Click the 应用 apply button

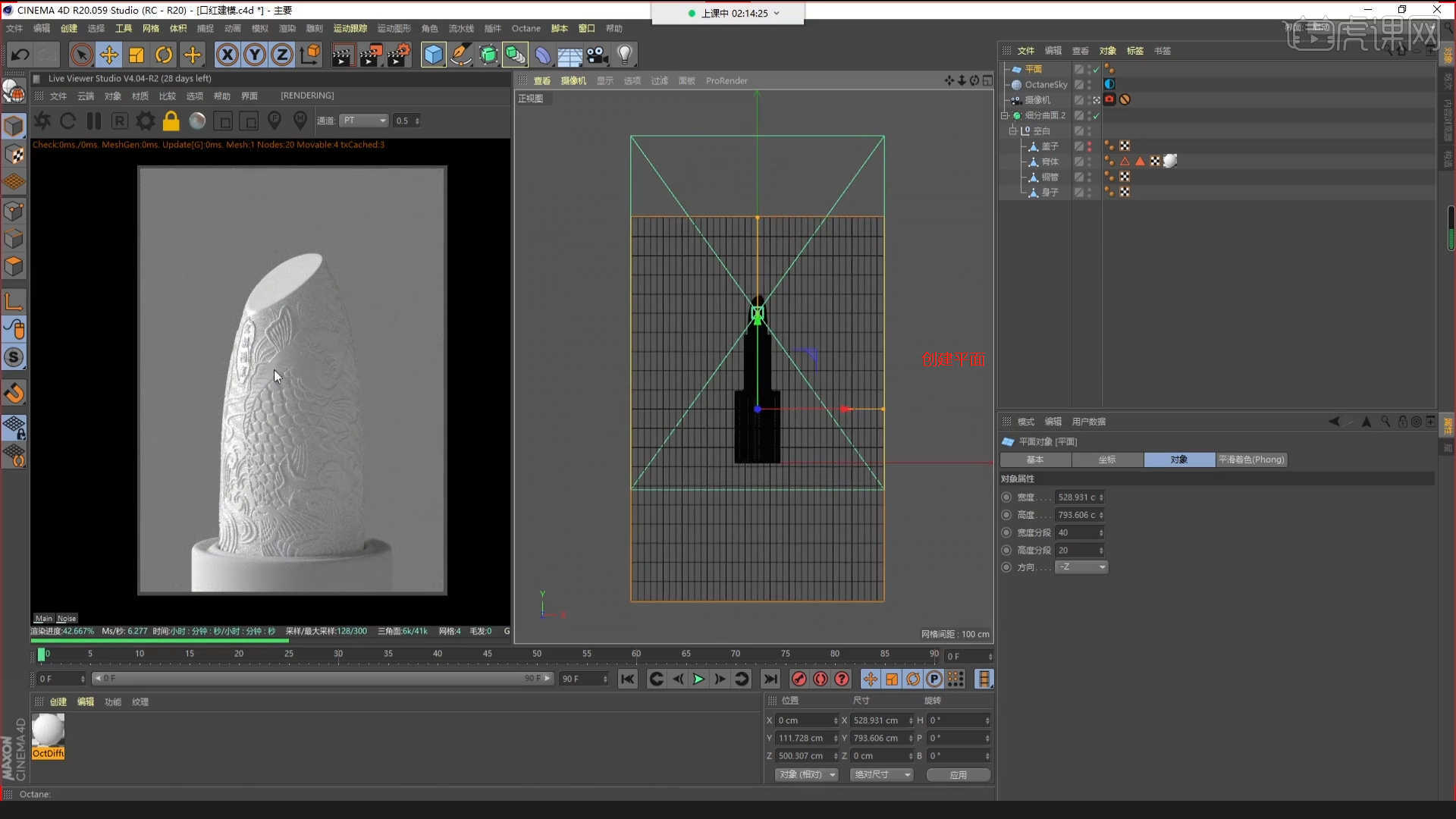(959, 775)
